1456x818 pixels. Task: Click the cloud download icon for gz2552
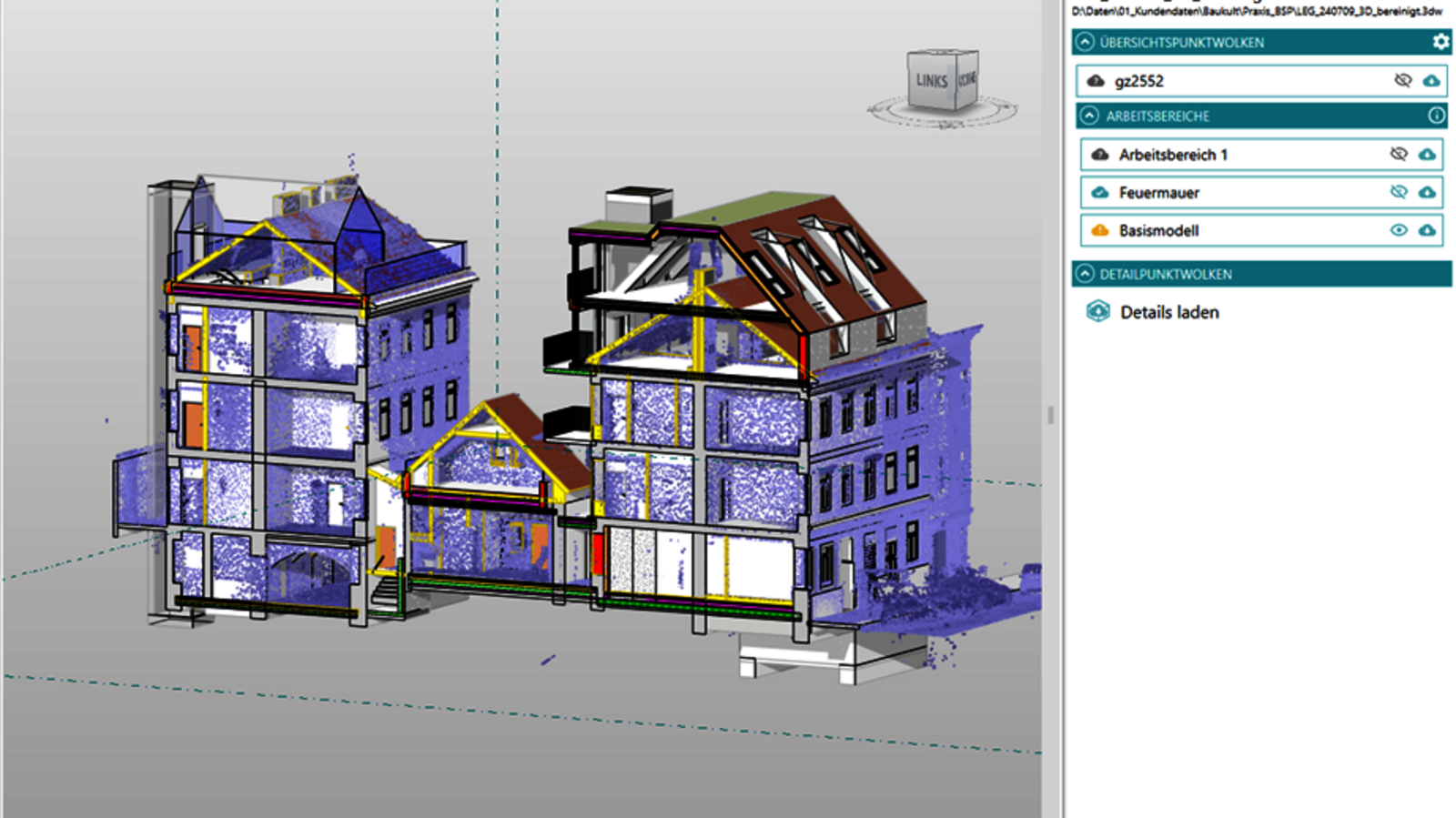coord(1431,81)
